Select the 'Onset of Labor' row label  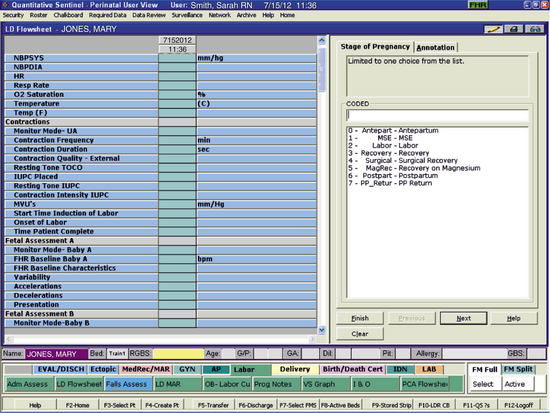click(x=40, y=222)
